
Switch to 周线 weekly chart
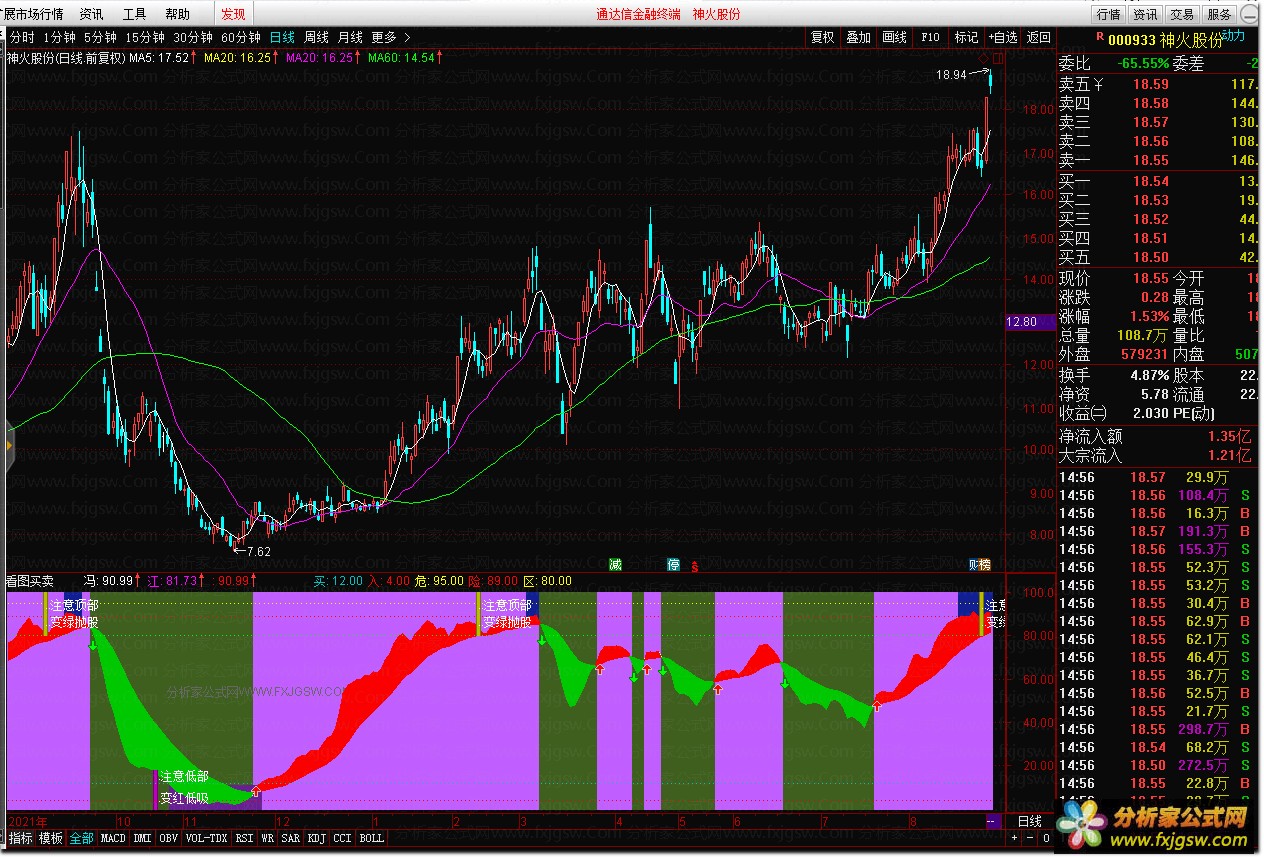tap(316, 37)
